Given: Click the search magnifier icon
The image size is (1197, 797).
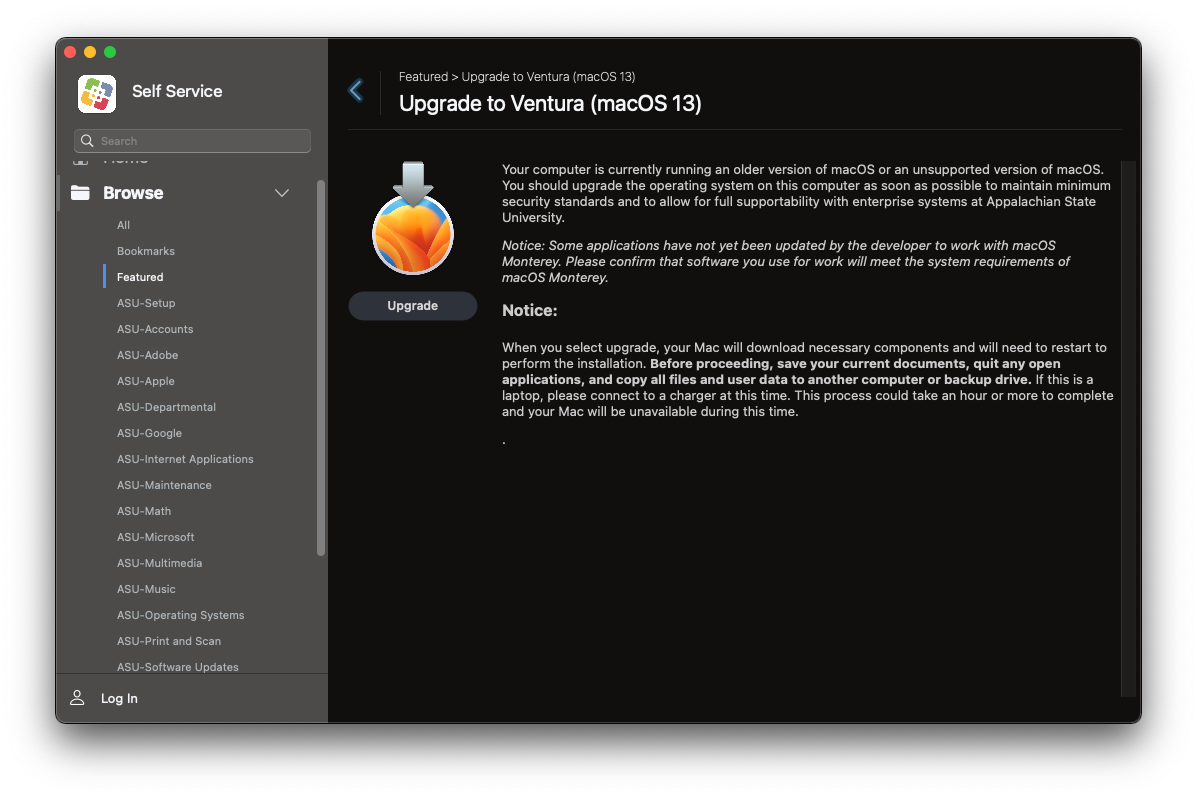Looking at the screenshot, I should [88, 141].
